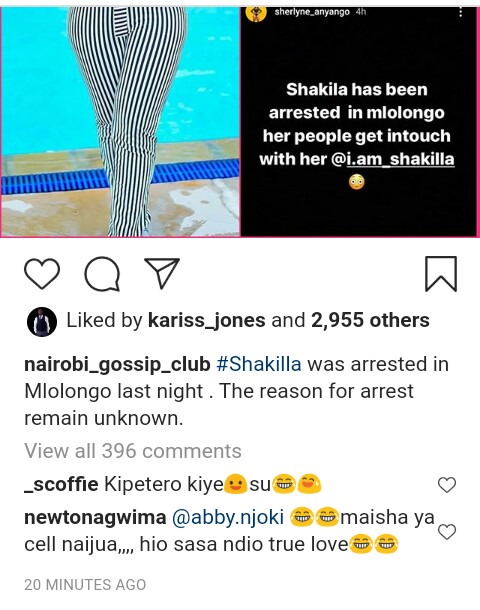Image resolution: width=480 pixels, height=610 pixels.
Task: Open kariss_jones liker profile picture
Action: [42, 321]
